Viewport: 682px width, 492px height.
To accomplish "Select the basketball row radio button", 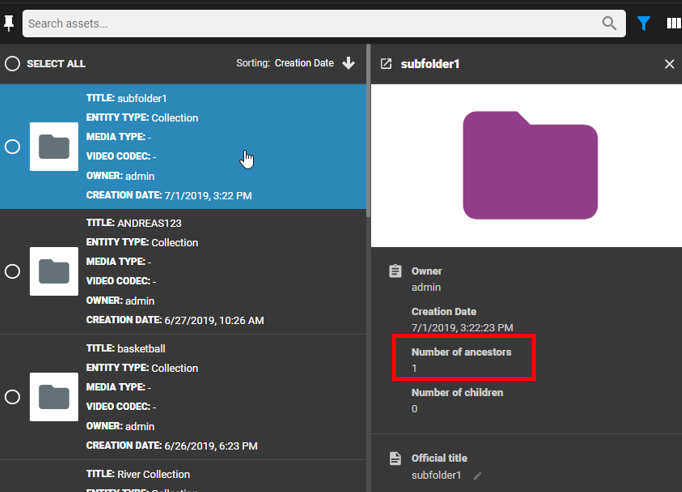I will coord(12,397).
